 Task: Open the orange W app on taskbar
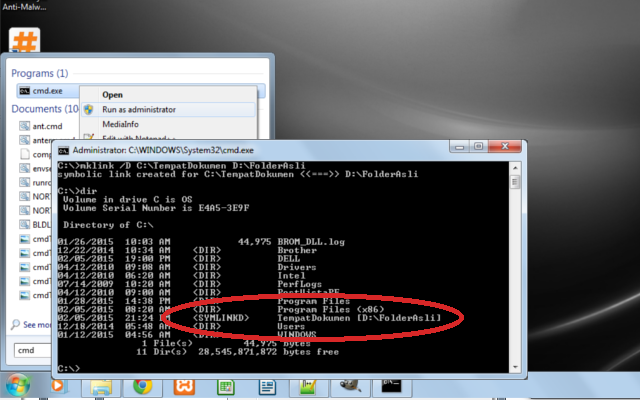185,386
